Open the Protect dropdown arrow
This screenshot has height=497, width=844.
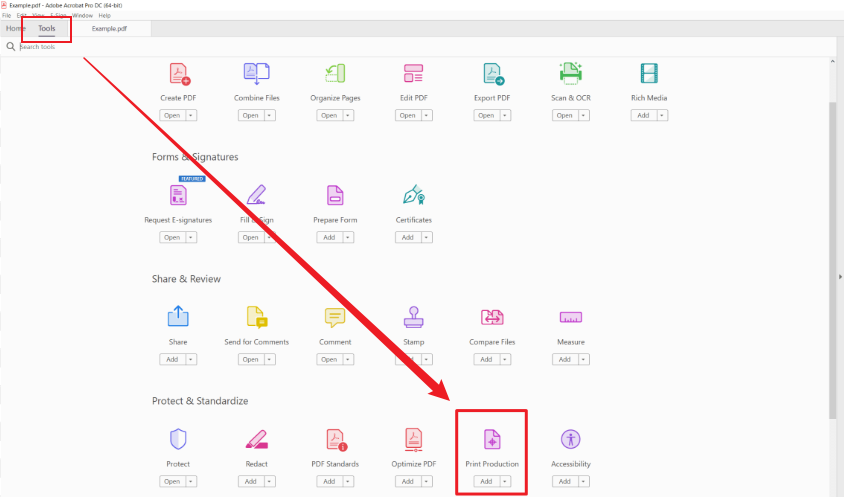(191, 481)
